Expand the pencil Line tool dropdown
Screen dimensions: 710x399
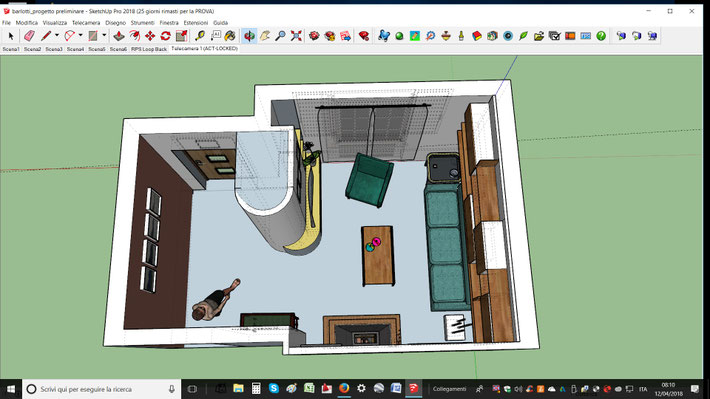[x=57, y=35]
